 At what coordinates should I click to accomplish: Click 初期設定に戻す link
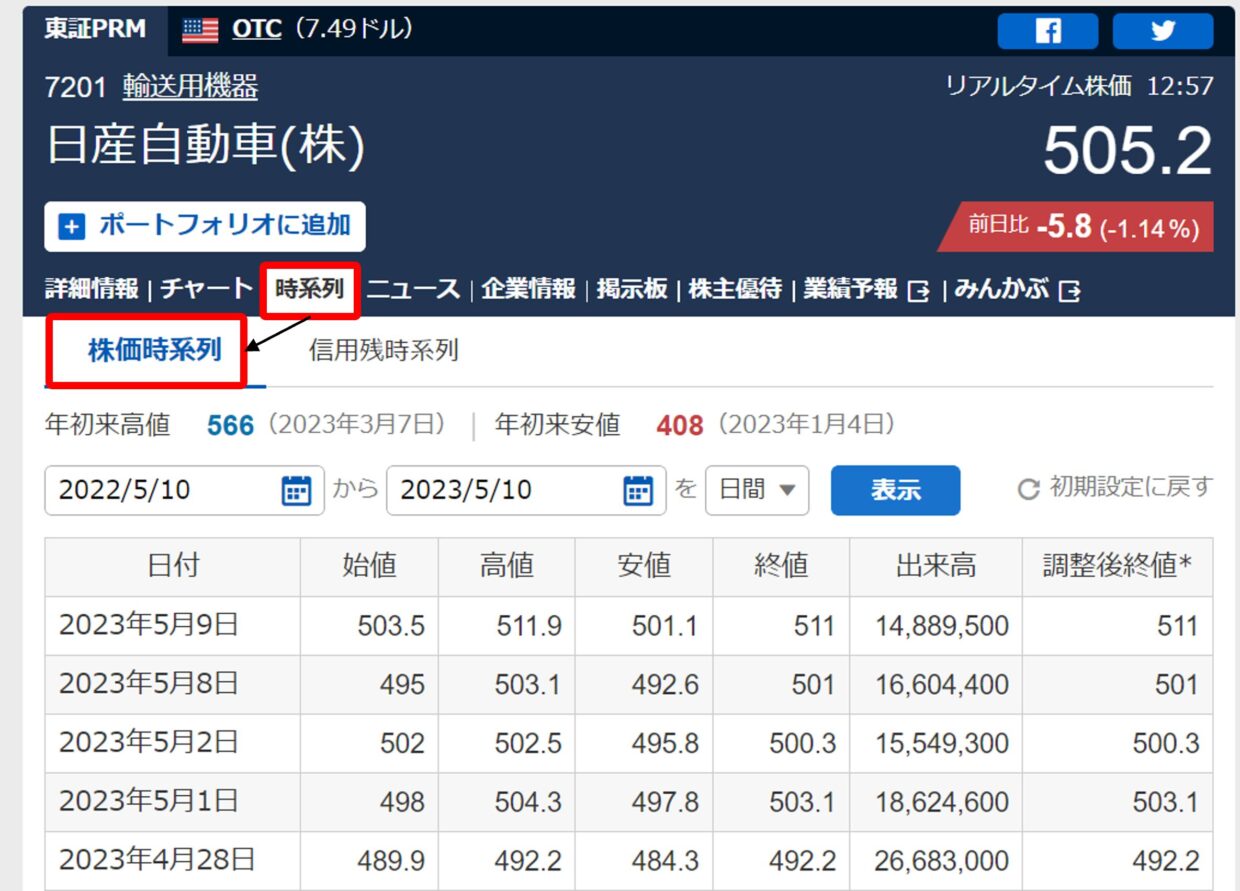1131,488
